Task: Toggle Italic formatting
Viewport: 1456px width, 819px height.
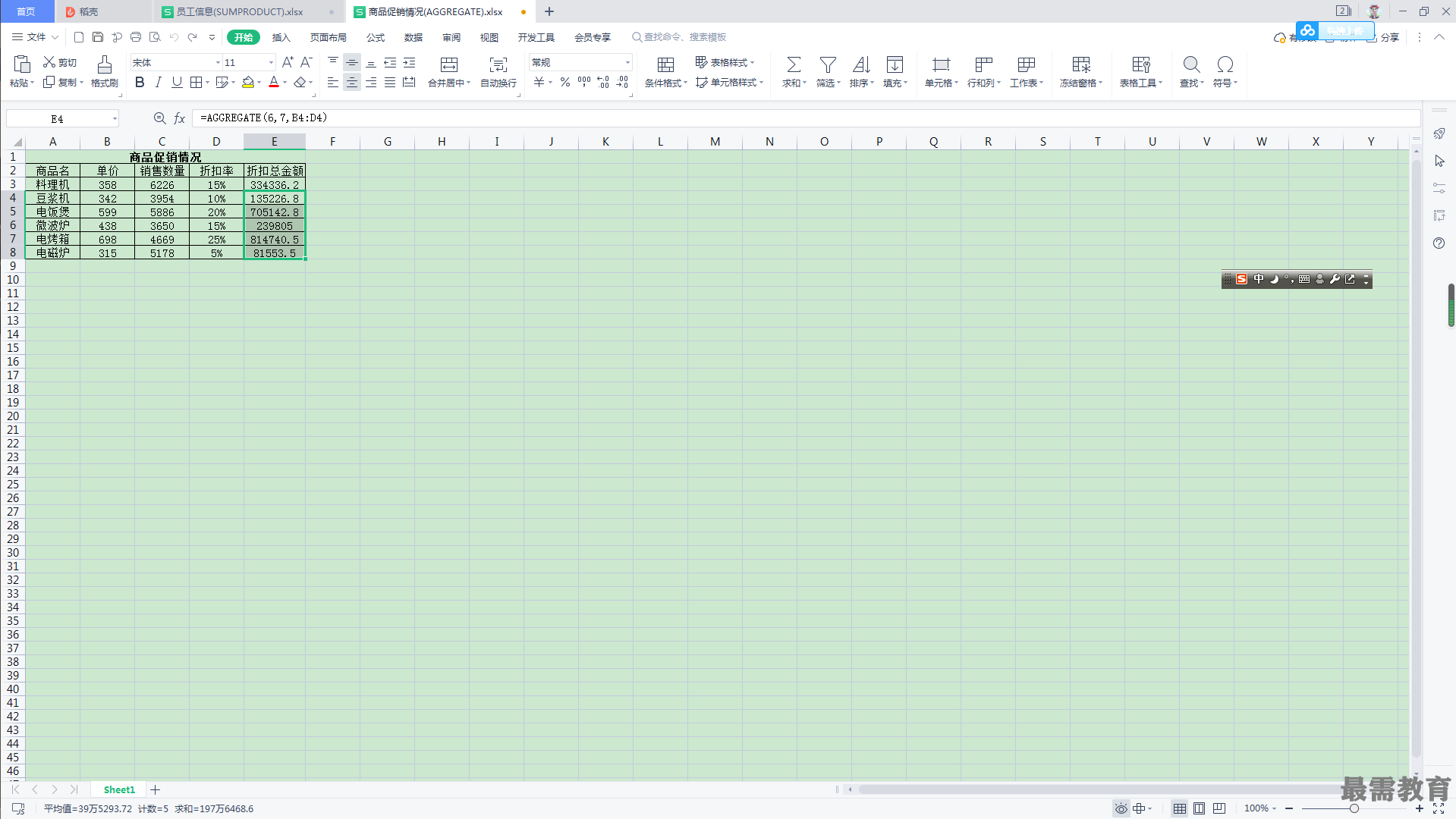Action: pyautogui.click(x=158, y=82)
